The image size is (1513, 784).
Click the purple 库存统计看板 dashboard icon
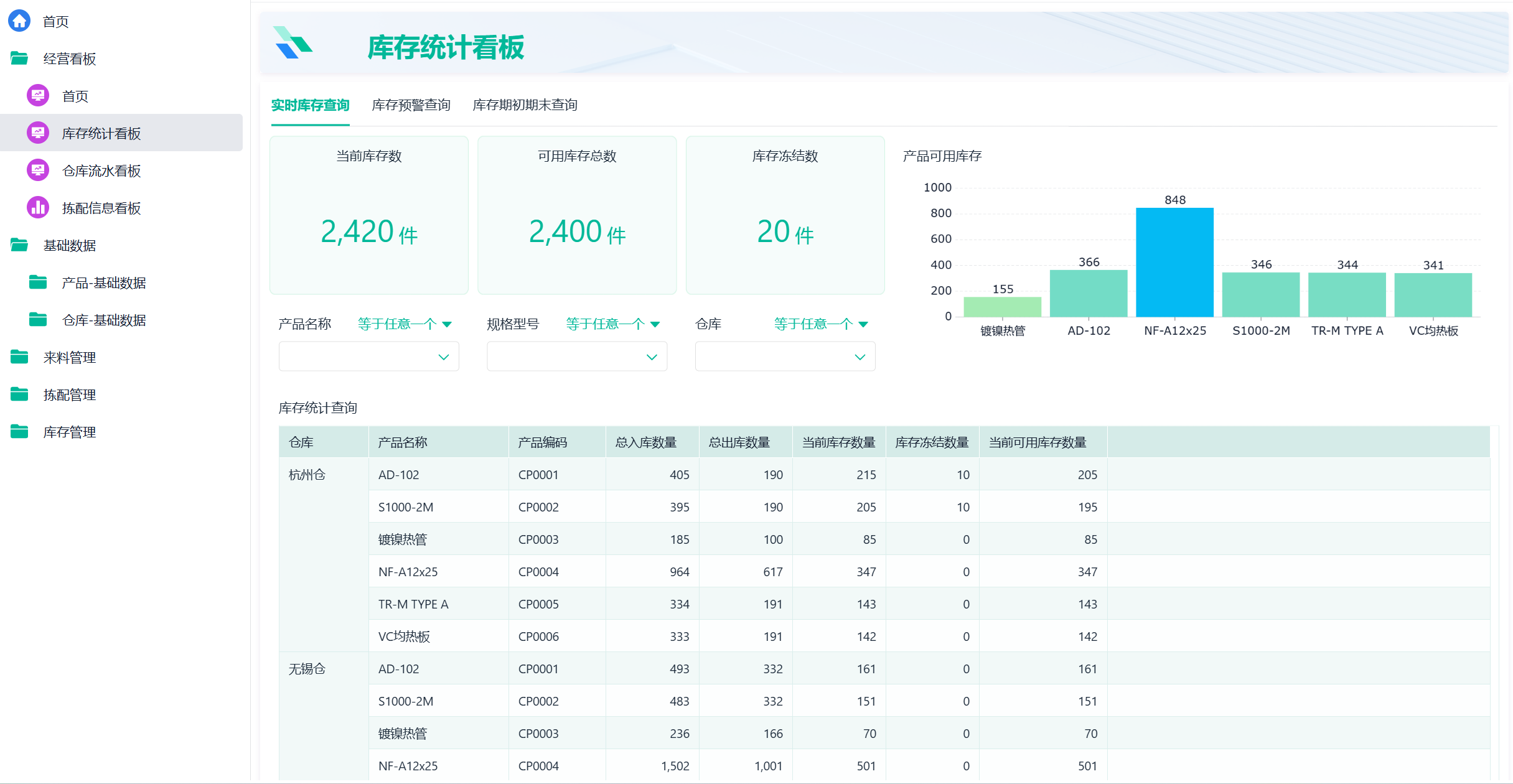(38, 133)
